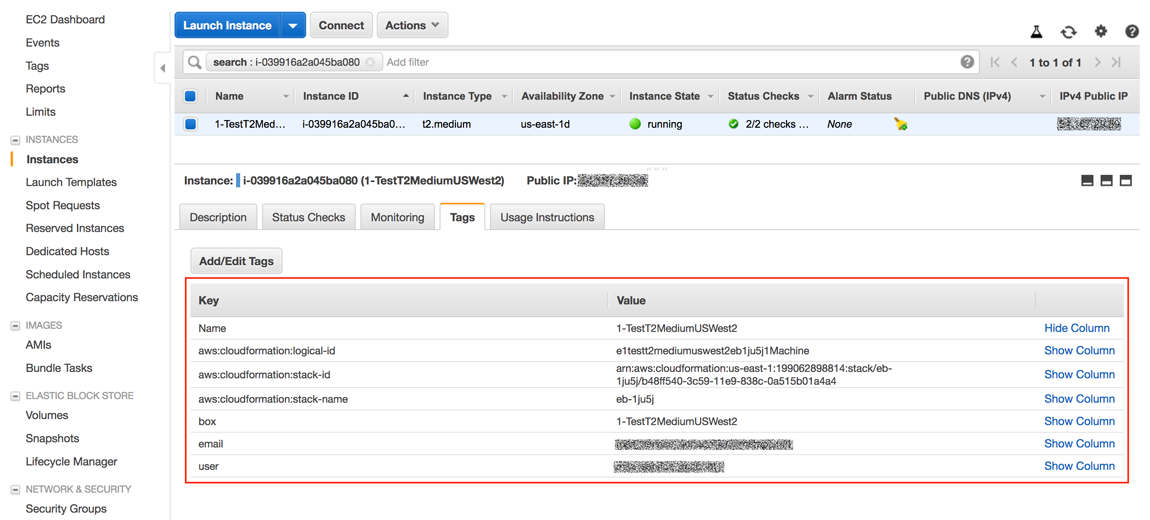1150x520 pixels.
Task: Open Instance Type column dropdown
Action: (504, 96)
